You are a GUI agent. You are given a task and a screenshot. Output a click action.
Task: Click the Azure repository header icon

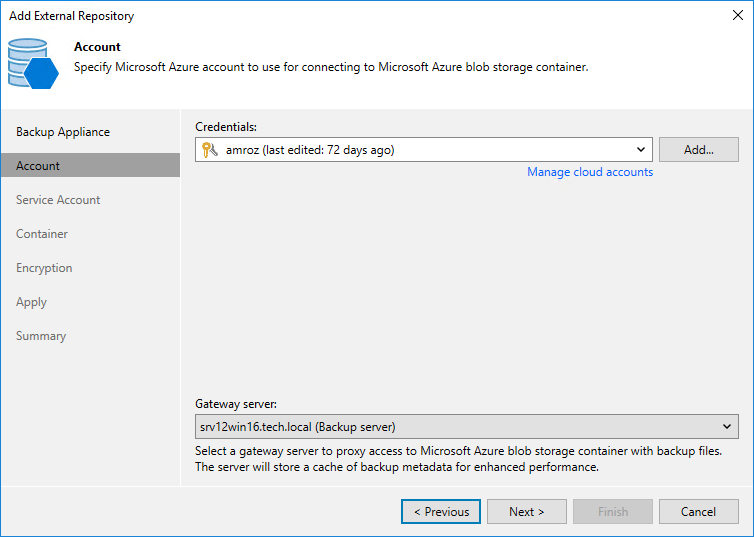pyautogui.click(x=33, y=62)
